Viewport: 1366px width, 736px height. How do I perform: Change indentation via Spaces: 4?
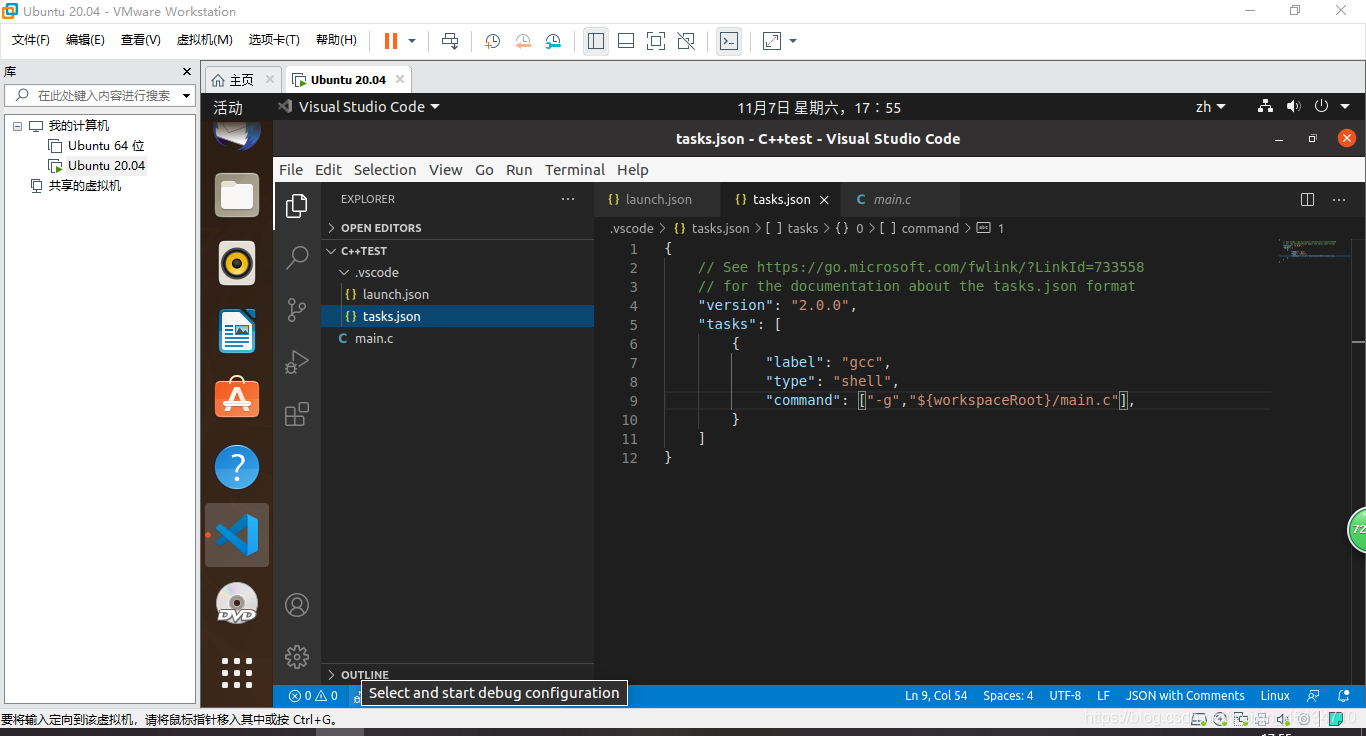click(x=1008, y=695)
